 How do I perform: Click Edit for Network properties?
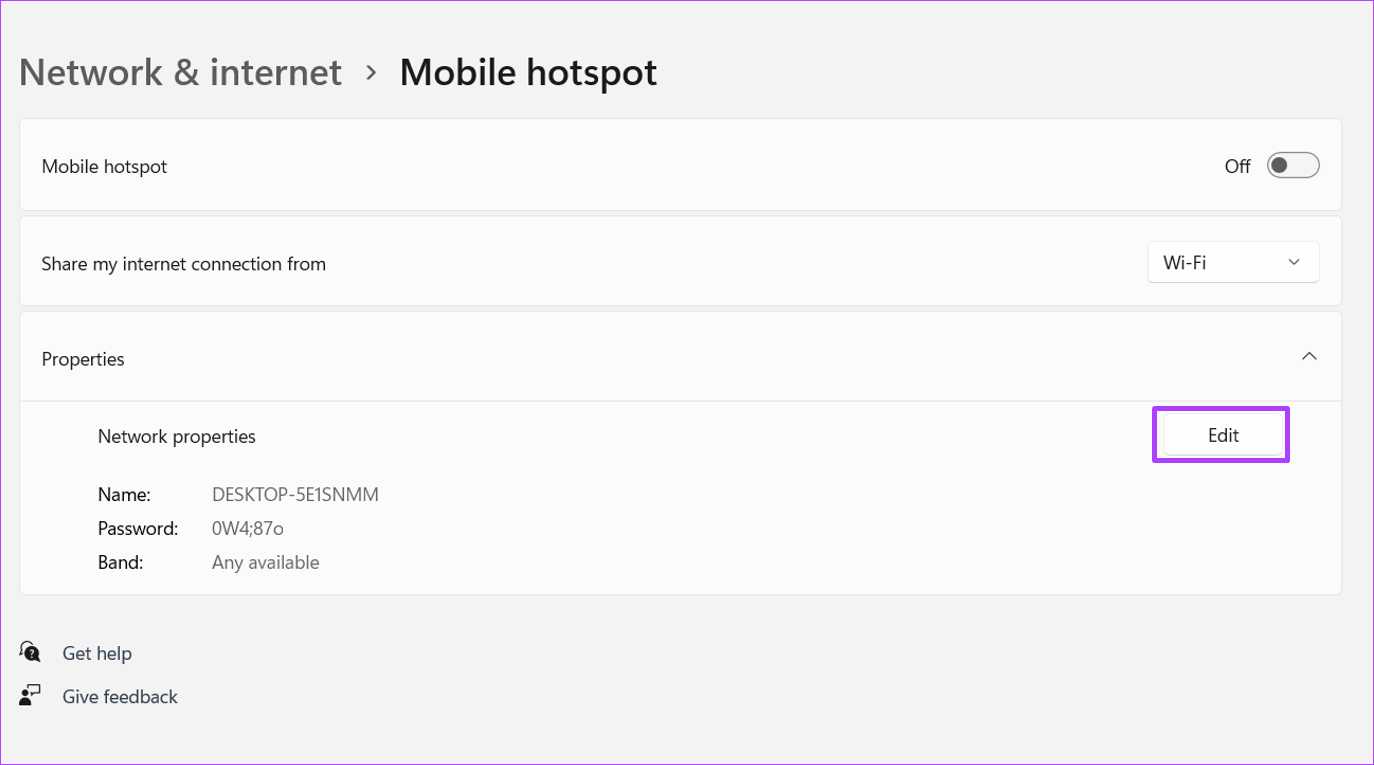click(1223, 435)
